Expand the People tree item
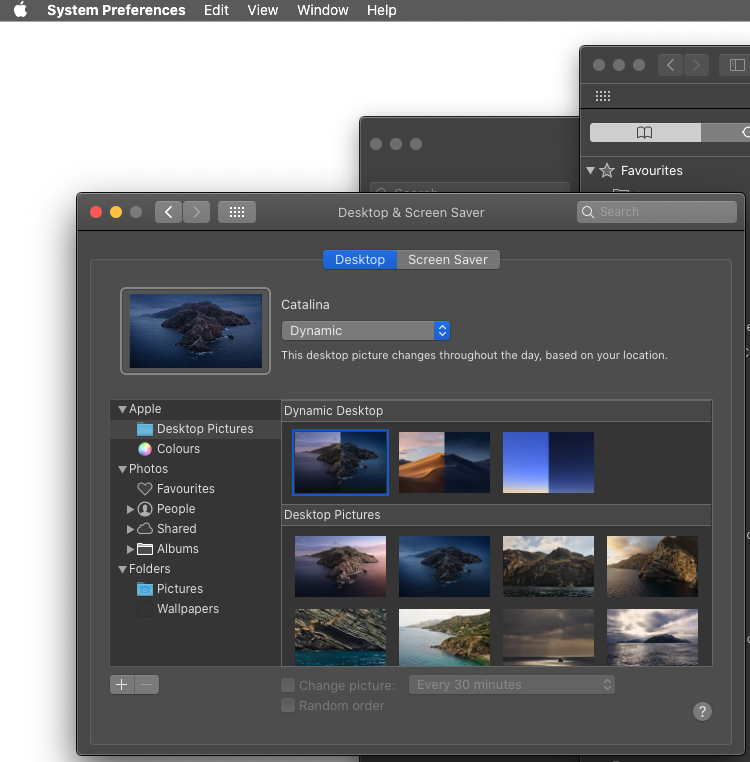Viewport: 750px width, 762px height. click(x=131, y=509)
